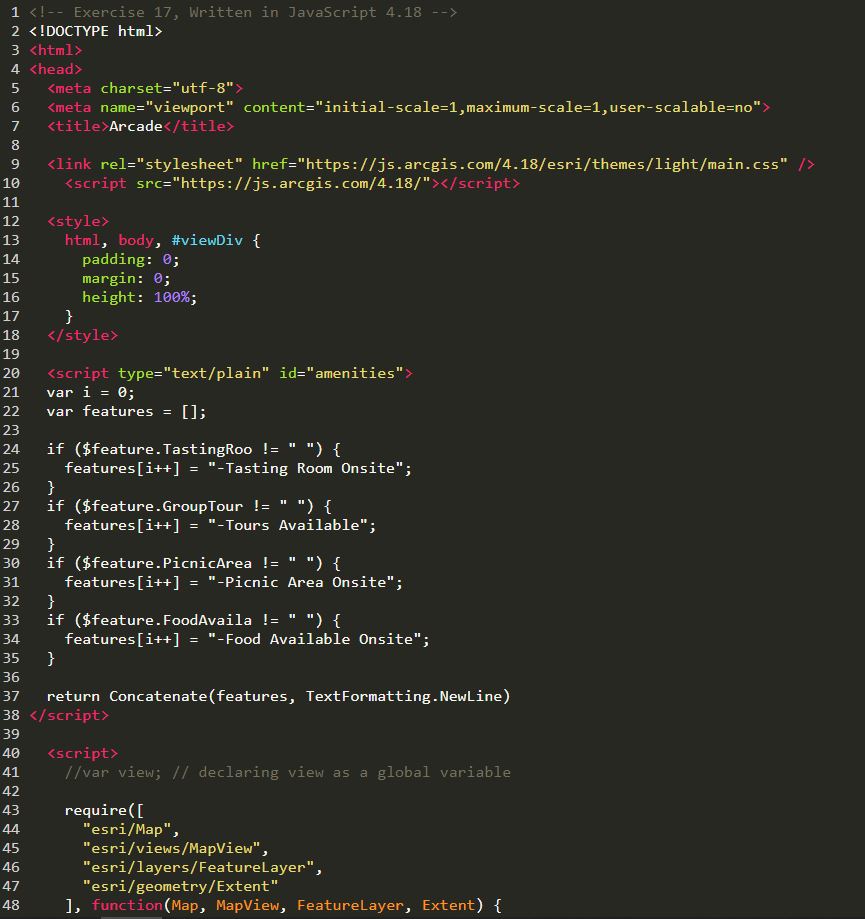Click the <!DOCTYPE html> declaration
This screenshot has width=865, height=919.
click(95, 31)
